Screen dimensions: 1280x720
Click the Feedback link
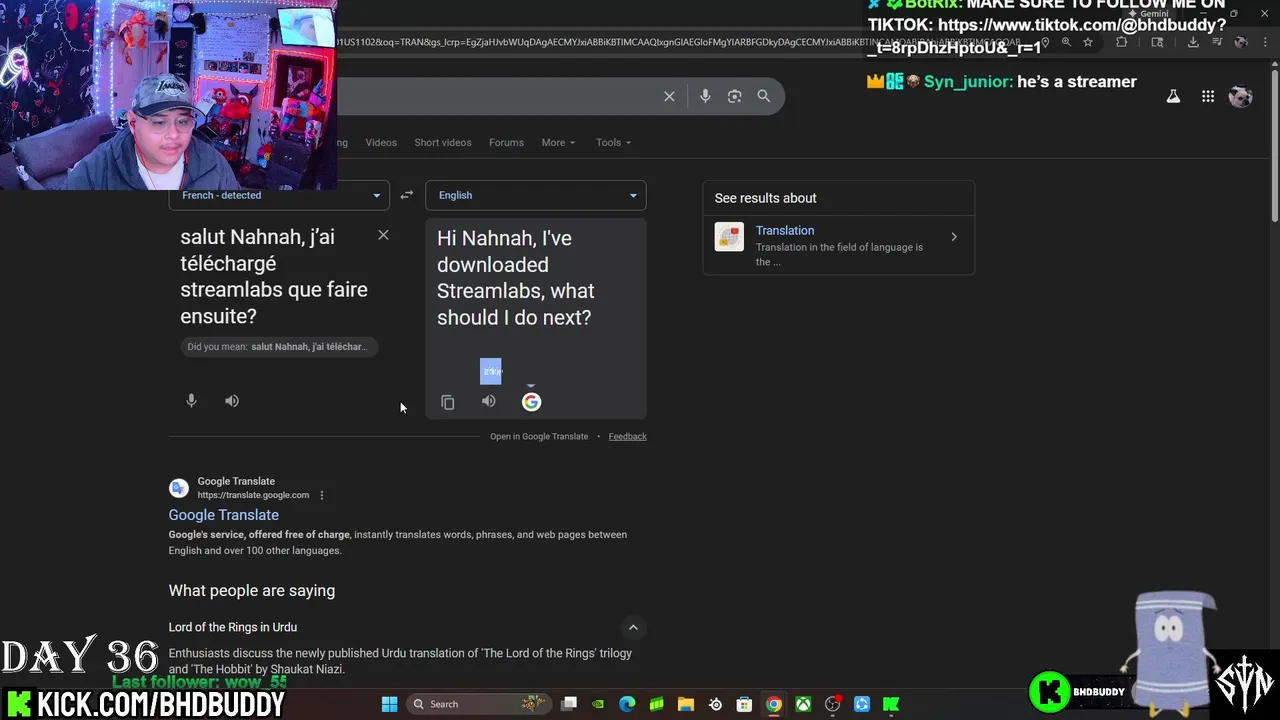pos(627,436)
